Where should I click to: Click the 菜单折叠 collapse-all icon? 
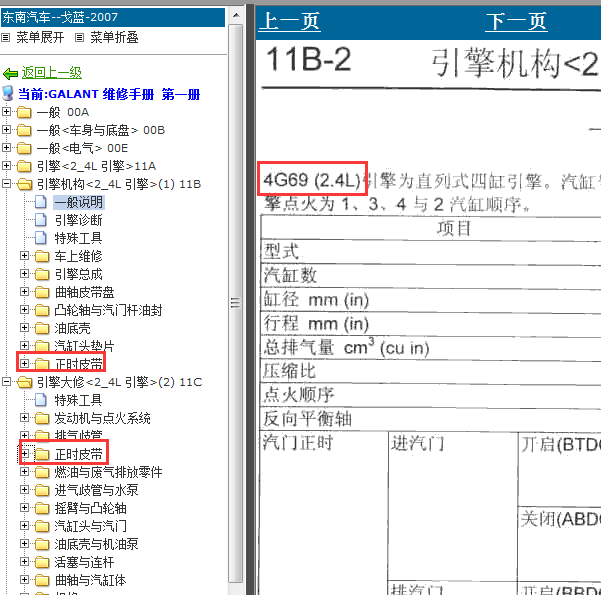click(x=79, y=38)
